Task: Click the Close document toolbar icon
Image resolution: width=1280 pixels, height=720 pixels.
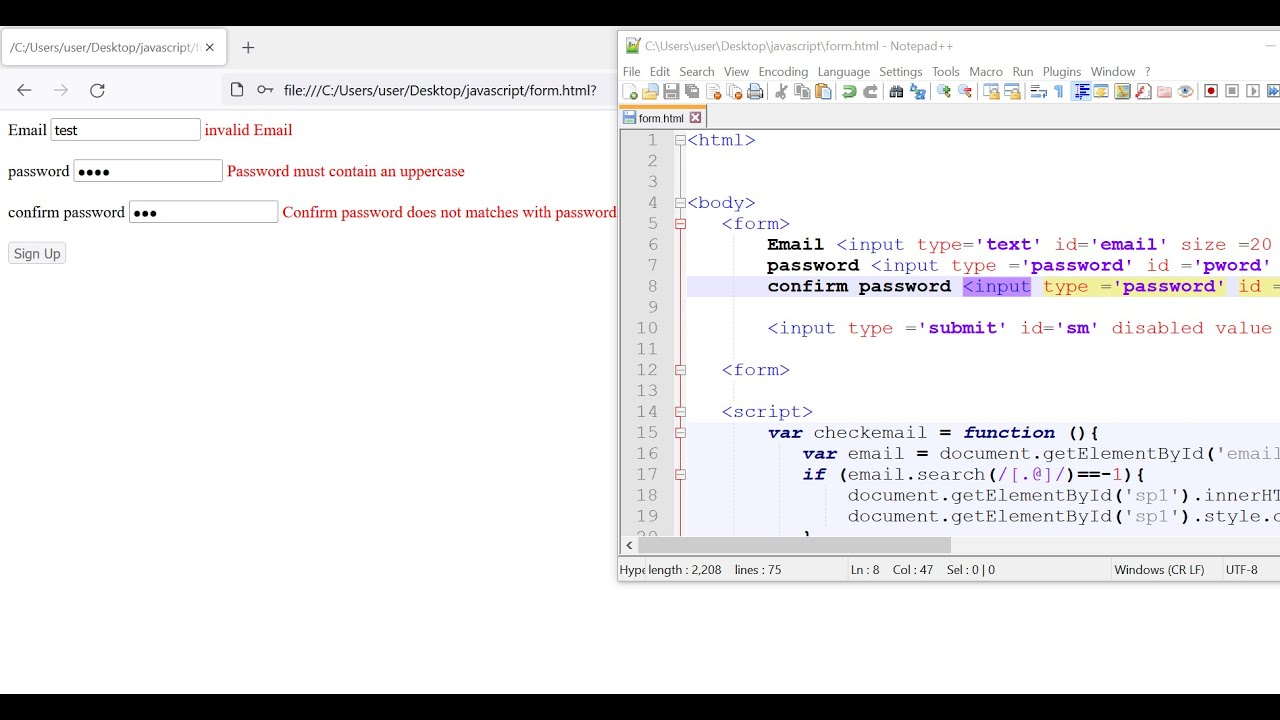Action: click(x=713, y=91)
